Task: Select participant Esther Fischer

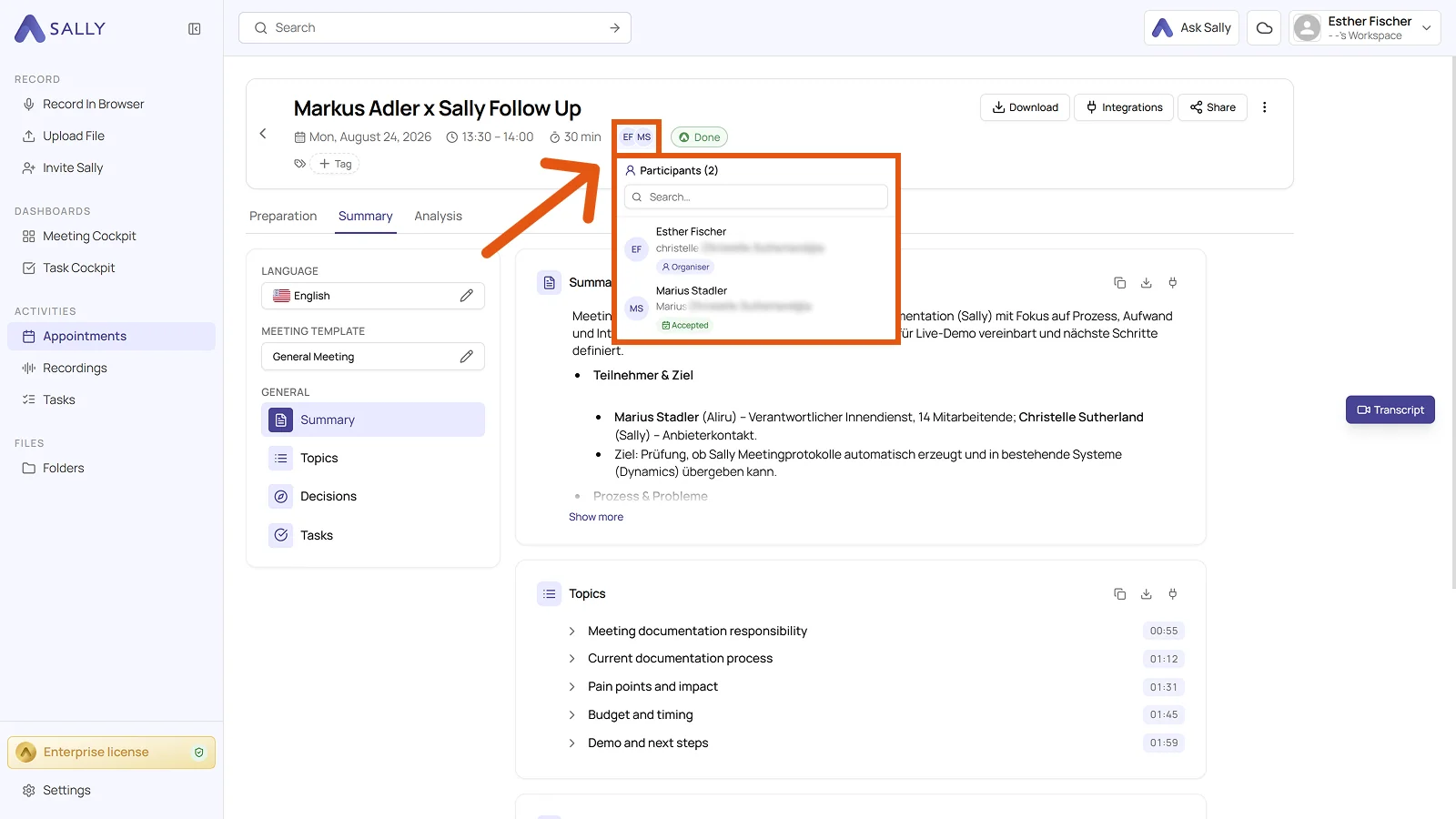Action: [x=756, y=249]
